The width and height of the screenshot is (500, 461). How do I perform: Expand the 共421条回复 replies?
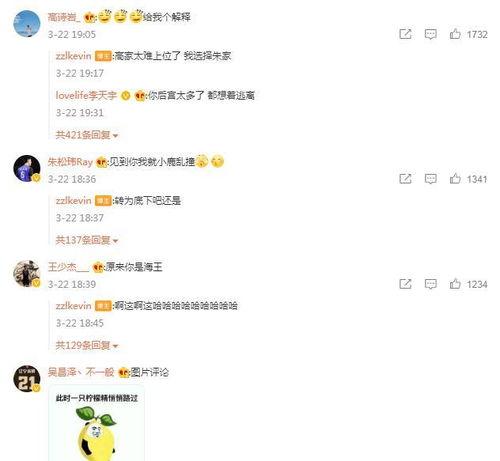tap(87, 135)
